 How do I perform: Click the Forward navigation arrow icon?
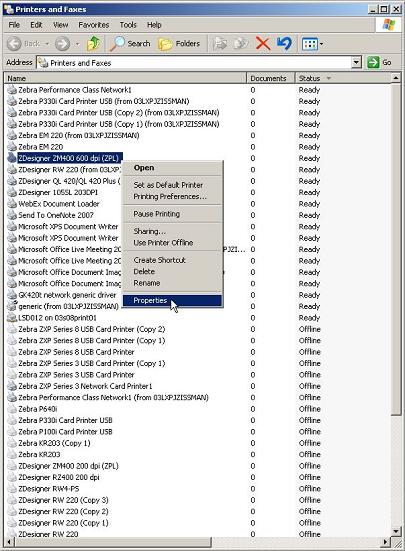pos(63,44)
